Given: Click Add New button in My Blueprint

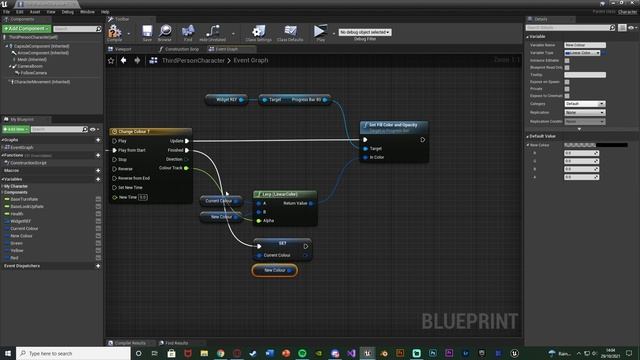Looking at the screenshot, I should (x=16, y=129).
